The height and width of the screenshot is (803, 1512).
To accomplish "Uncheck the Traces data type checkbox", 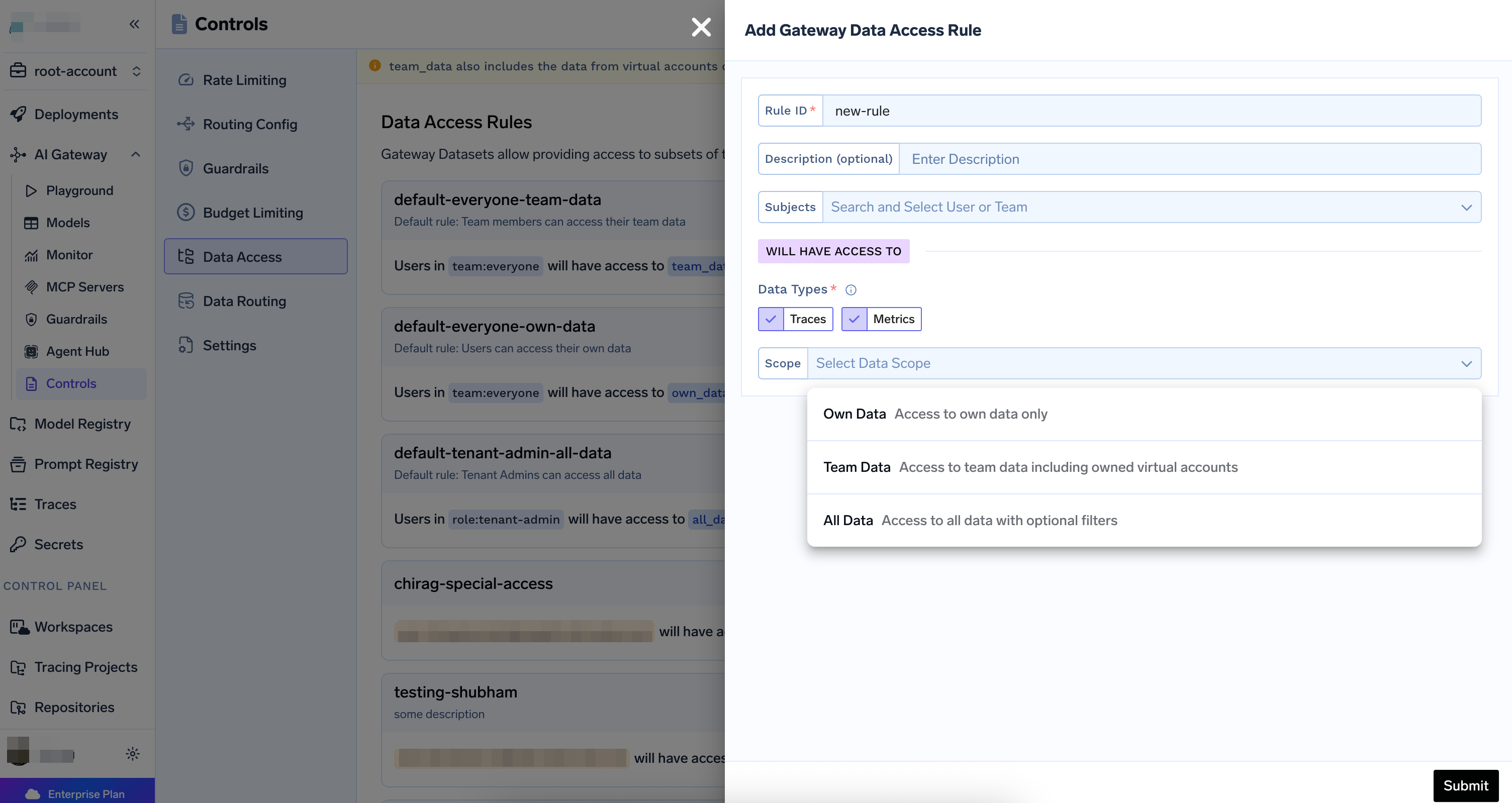I will 771,319.
